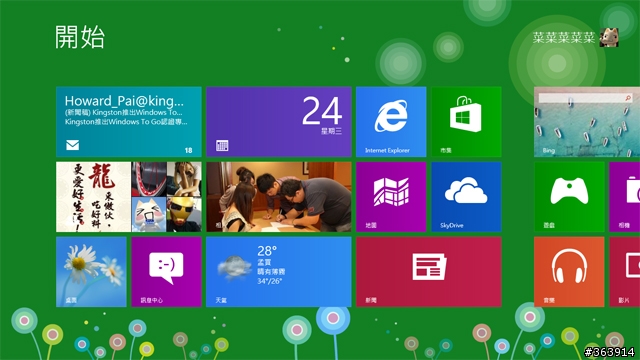This screenshot has width=640, height=360.
Task: Click the cartoon cat photo in People tile
Action: point(149,215)
